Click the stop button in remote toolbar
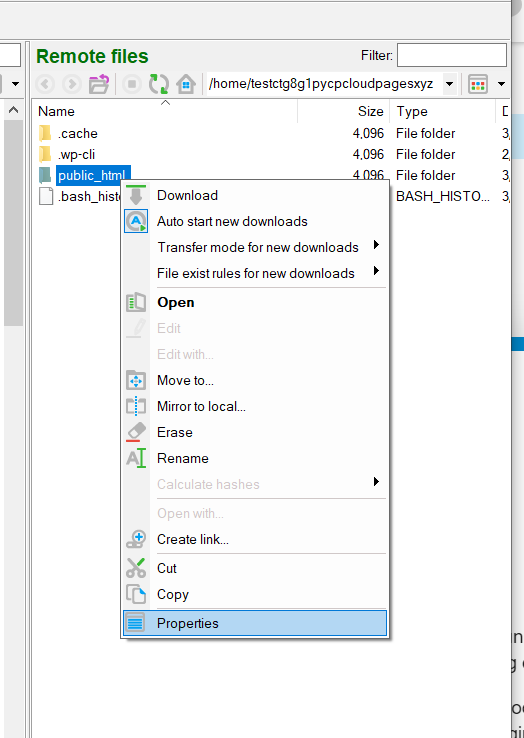Screen dimensions: 524x738 pos(132,84)
